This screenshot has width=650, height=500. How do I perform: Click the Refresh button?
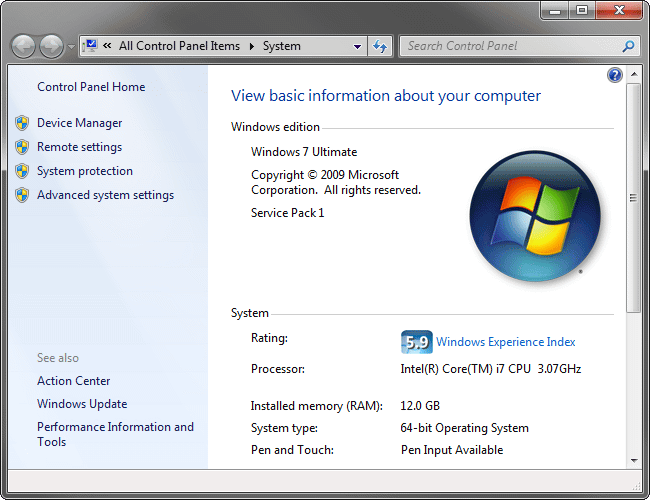[x=380, y=46]
